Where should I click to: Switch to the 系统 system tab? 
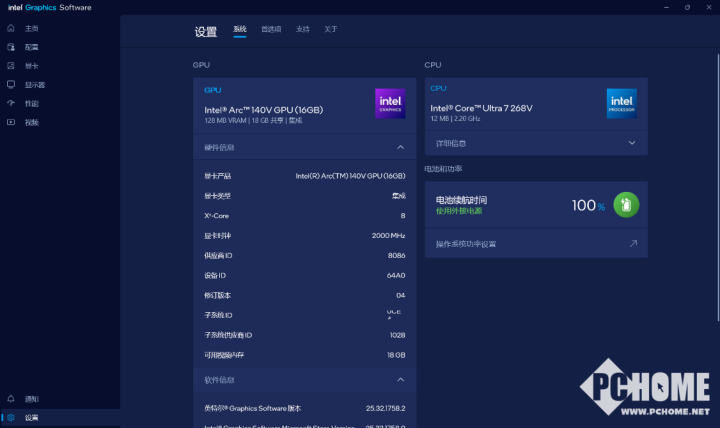[239, 30]
